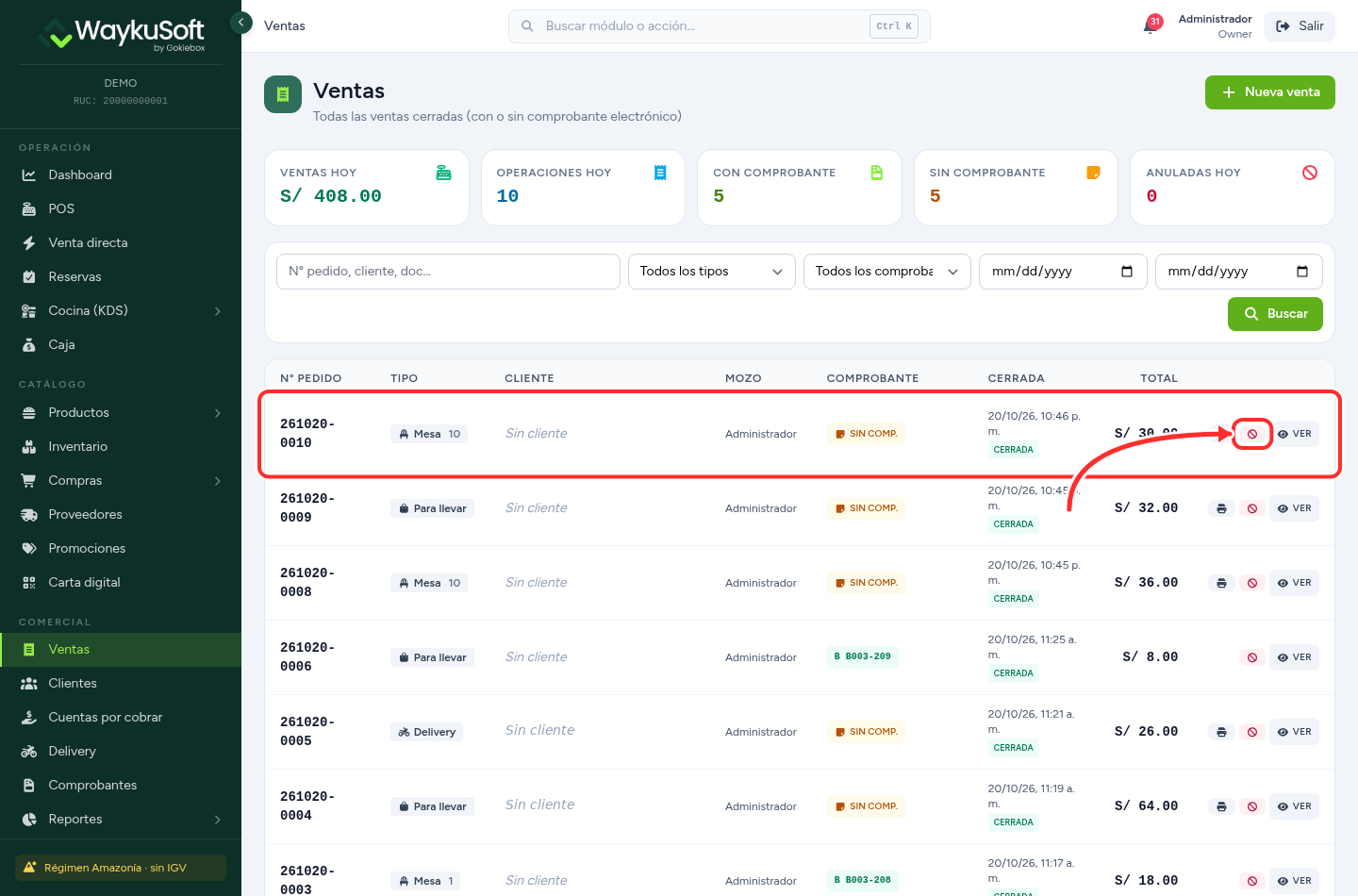Open Cuentas por cobrar in the sidebar

pos(121,718)
